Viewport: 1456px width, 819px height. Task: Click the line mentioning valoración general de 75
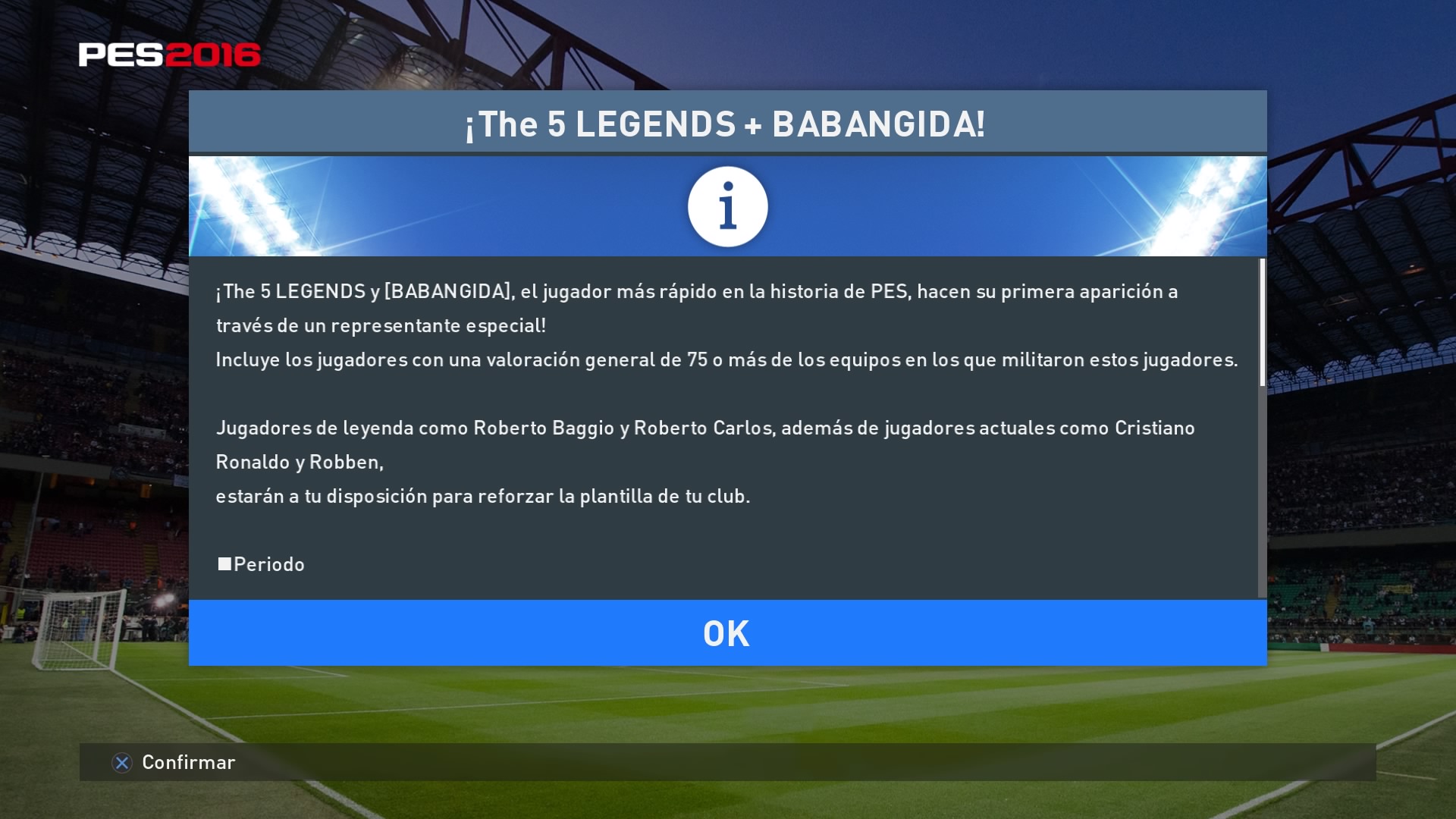[x=726, y=359]
